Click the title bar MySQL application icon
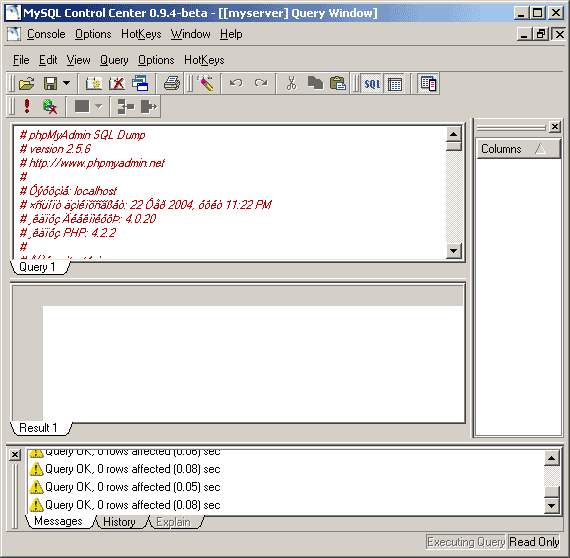Image resolution: width=570 pixels, height=558 pixels. 13,13
